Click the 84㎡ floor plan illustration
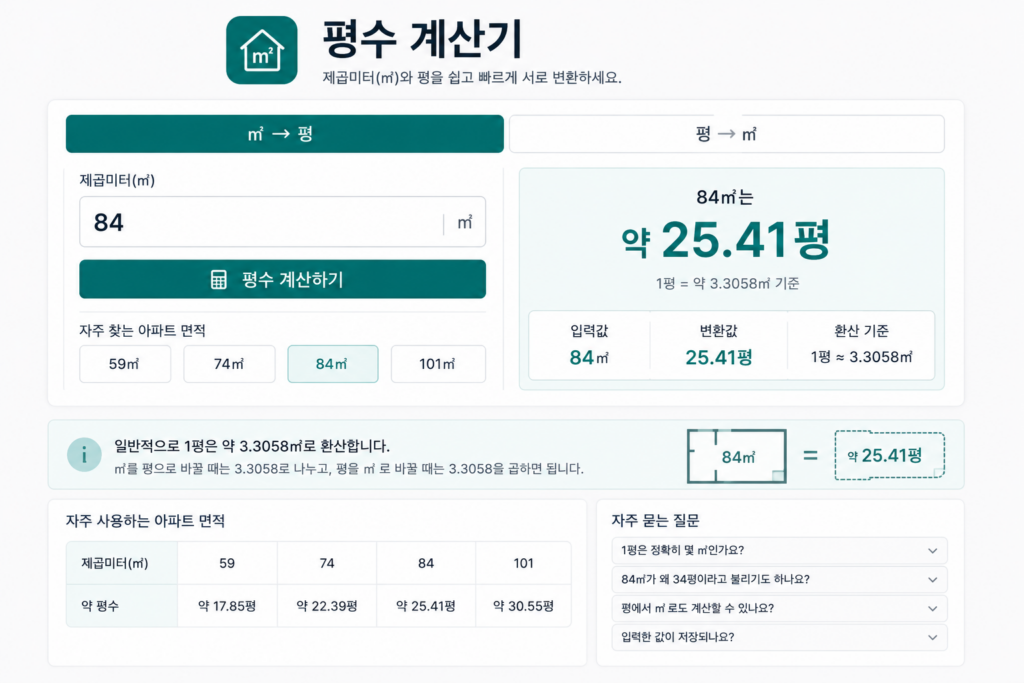1024x683 pixels. tap(737, 456)
